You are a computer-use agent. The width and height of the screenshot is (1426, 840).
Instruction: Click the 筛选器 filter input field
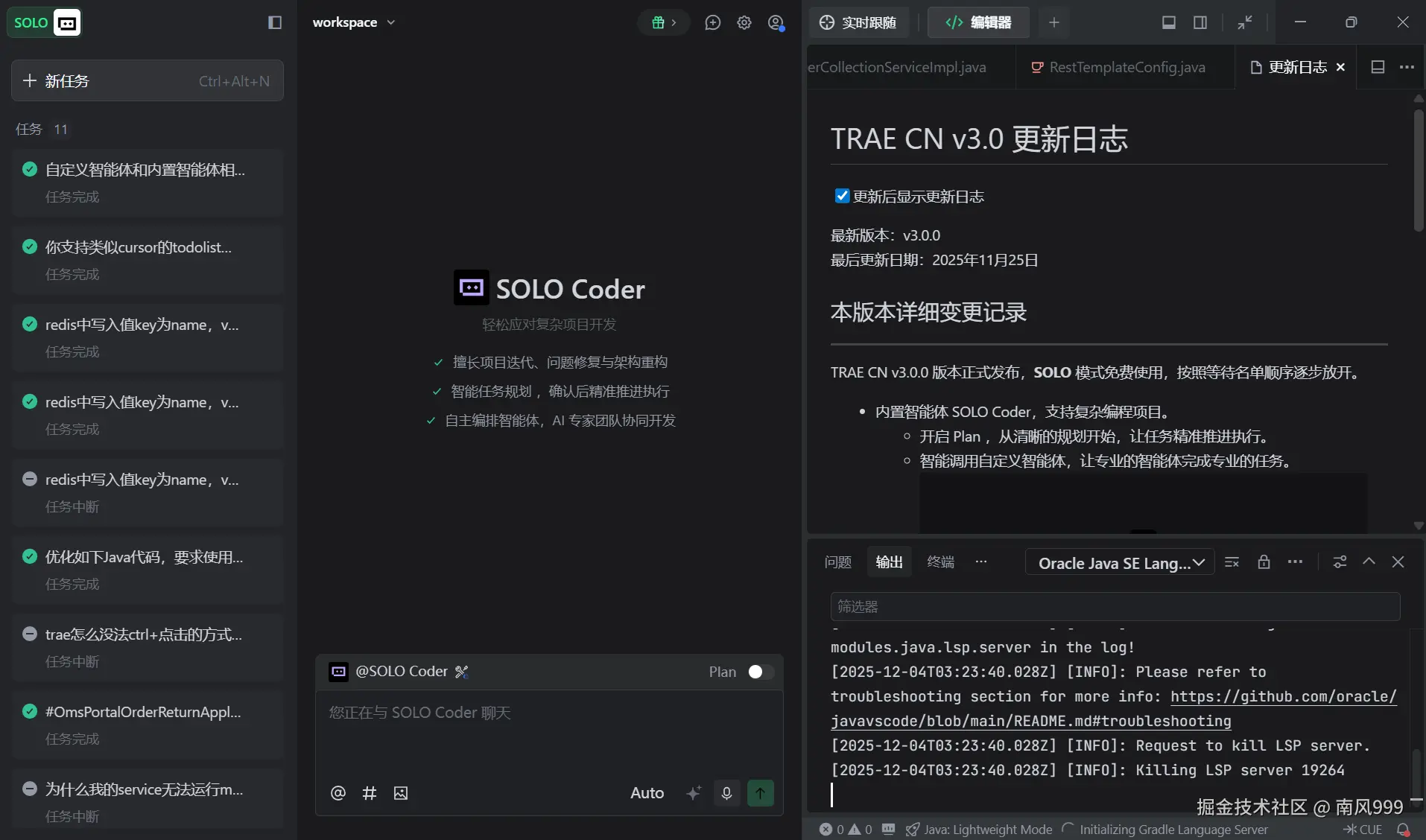click(1115, 607)
